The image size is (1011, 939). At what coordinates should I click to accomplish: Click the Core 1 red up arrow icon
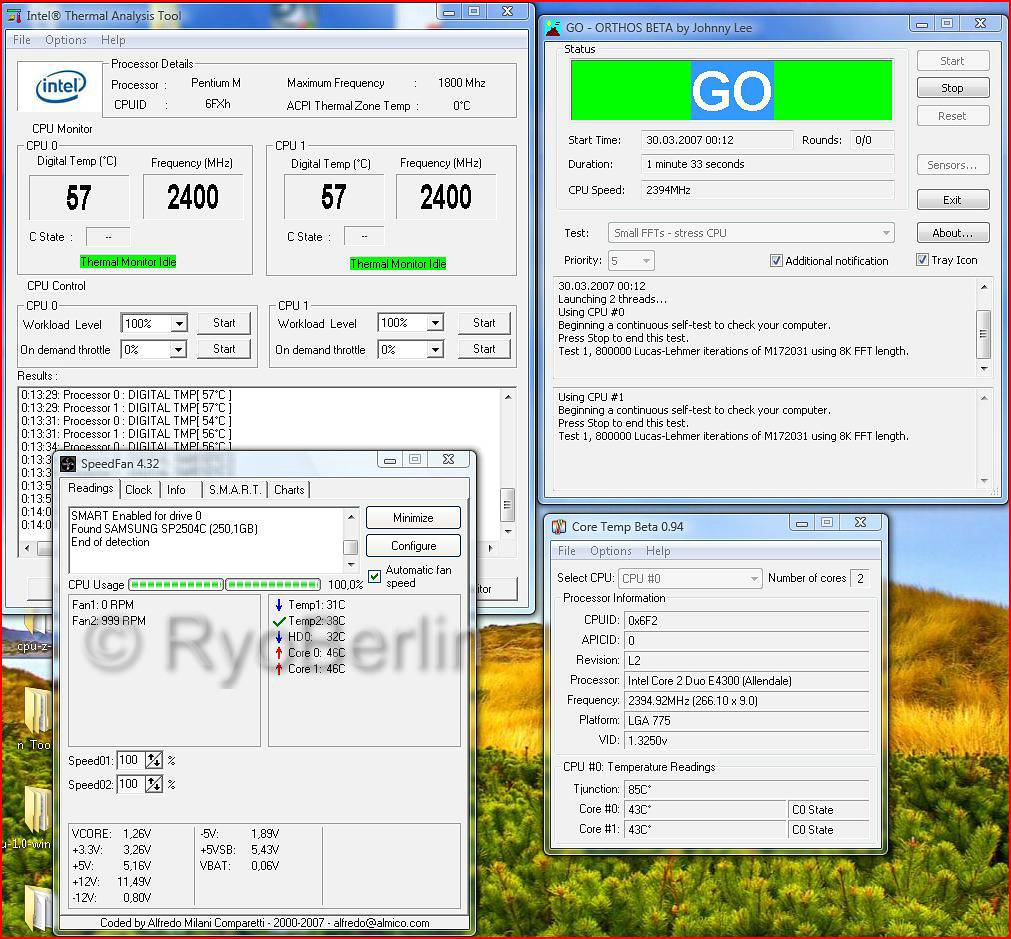(x=279, y=669)
